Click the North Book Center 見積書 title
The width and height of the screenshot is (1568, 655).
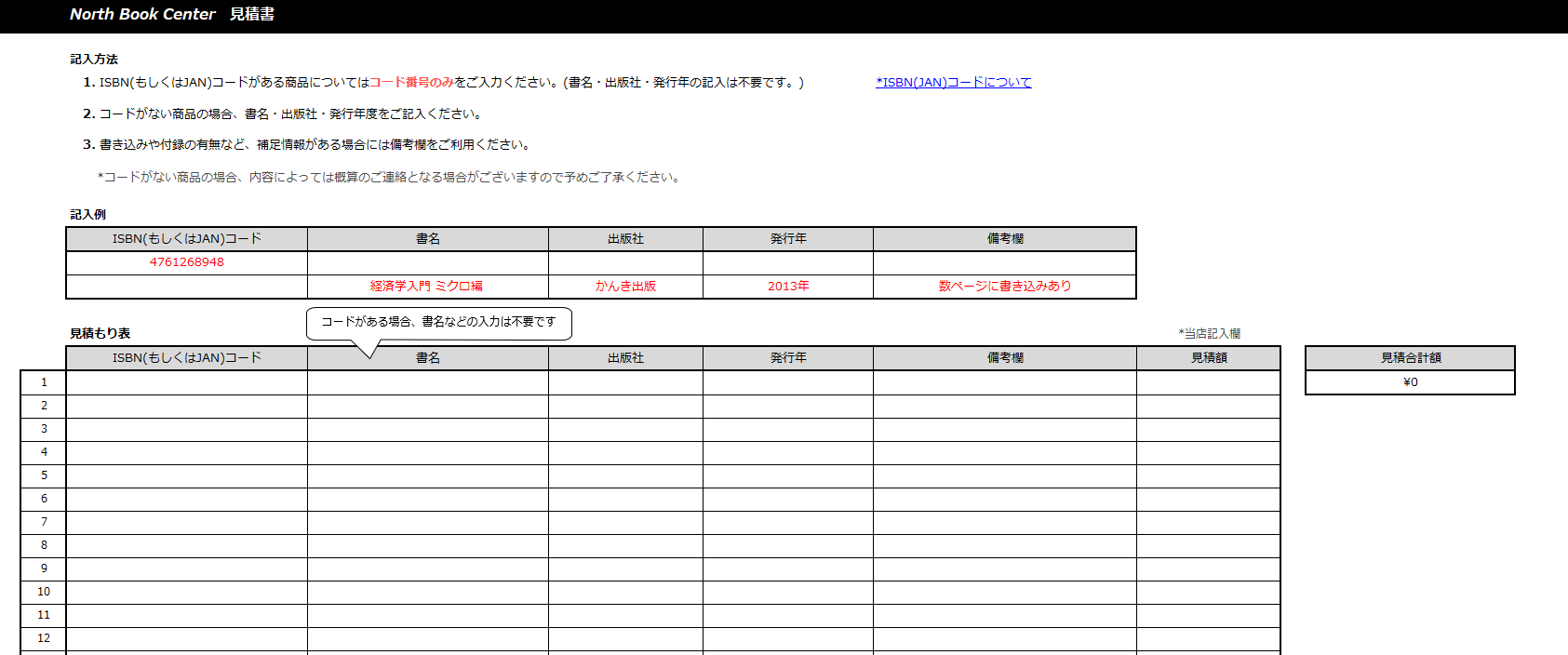coord(172,15)
